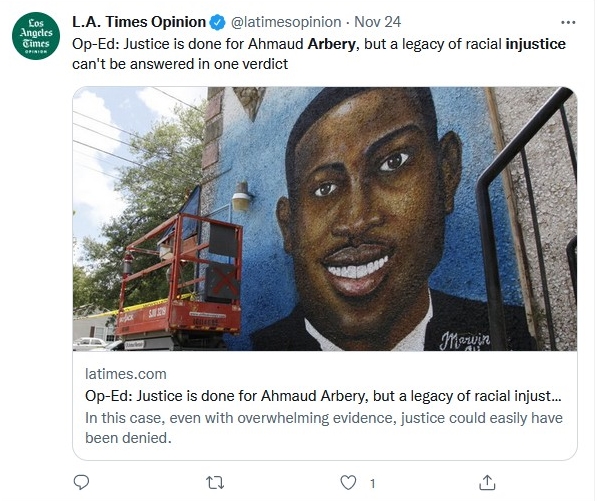The image size is (598, 501).
Task: Click the orange scissor lift in the photo
Action: 180,280
